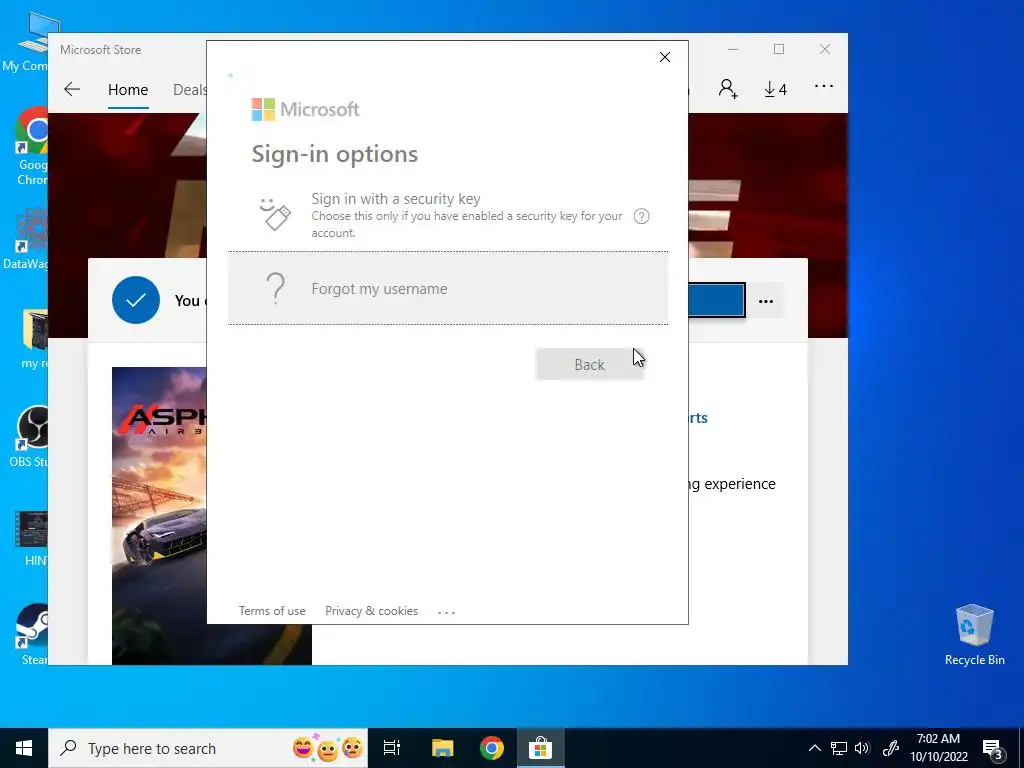The height and width of the screenshot is (768, 1024).
Task: Select Forgot my username option
Action: tap(448, 288)
